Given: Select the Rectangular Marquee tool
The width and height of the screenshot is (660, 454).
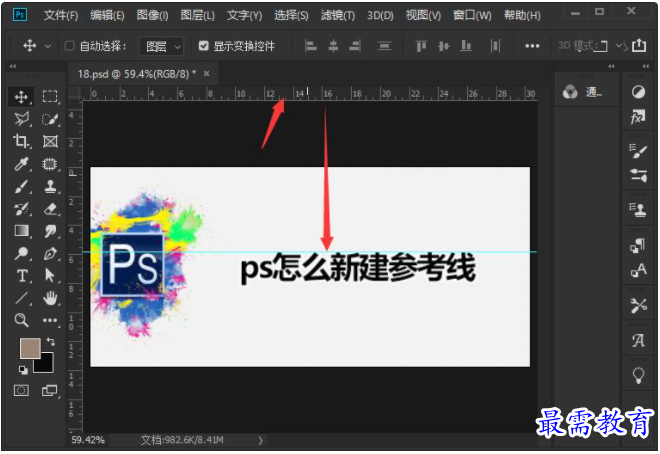Looking at the screenshot, I should (x=50, y=97).
